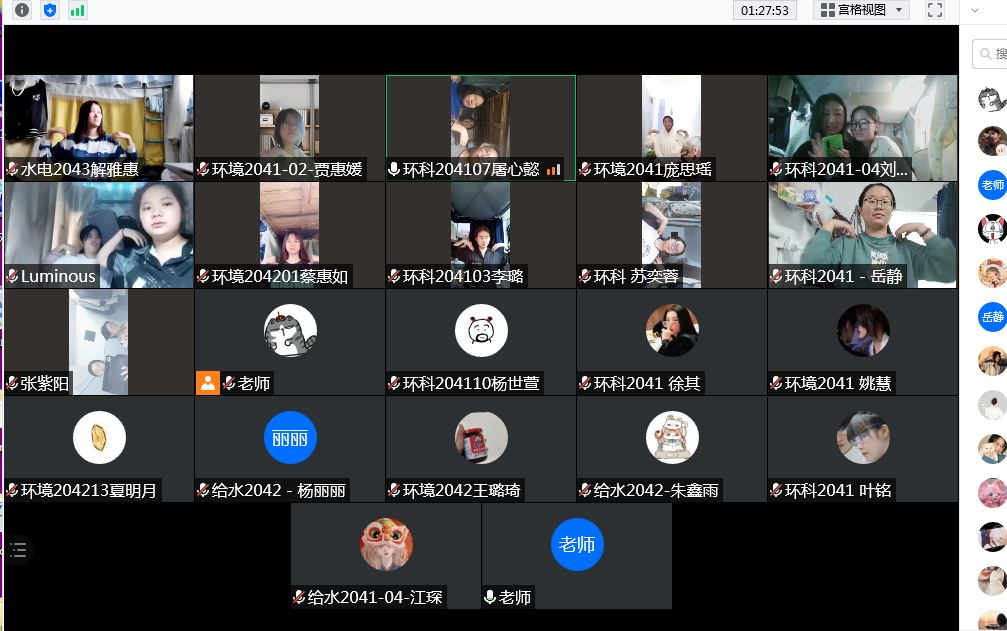Toggle the muted mic on 给水2041-04-江琛 tile
Image resolution: width=1007 pixels, height=631 pixels.
coord(299,597)
